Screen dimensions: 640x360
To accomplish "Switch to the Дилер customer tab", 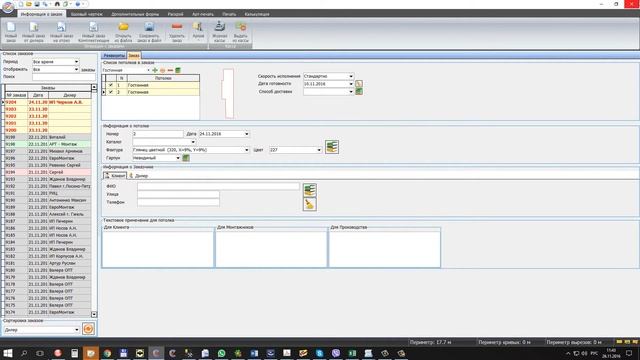I will (138, 176).
